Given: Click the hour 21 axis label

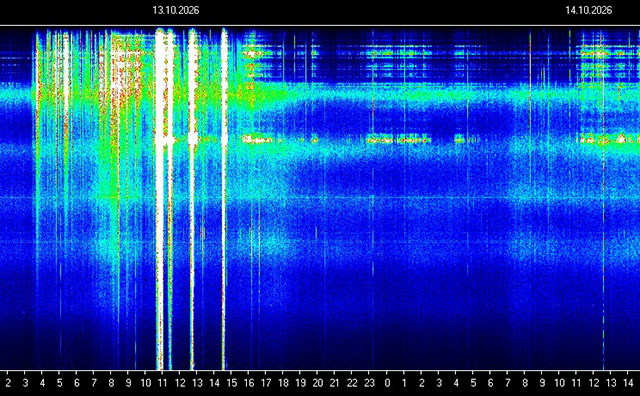Looking at the screenshot, I should click(x=335, y=383).
